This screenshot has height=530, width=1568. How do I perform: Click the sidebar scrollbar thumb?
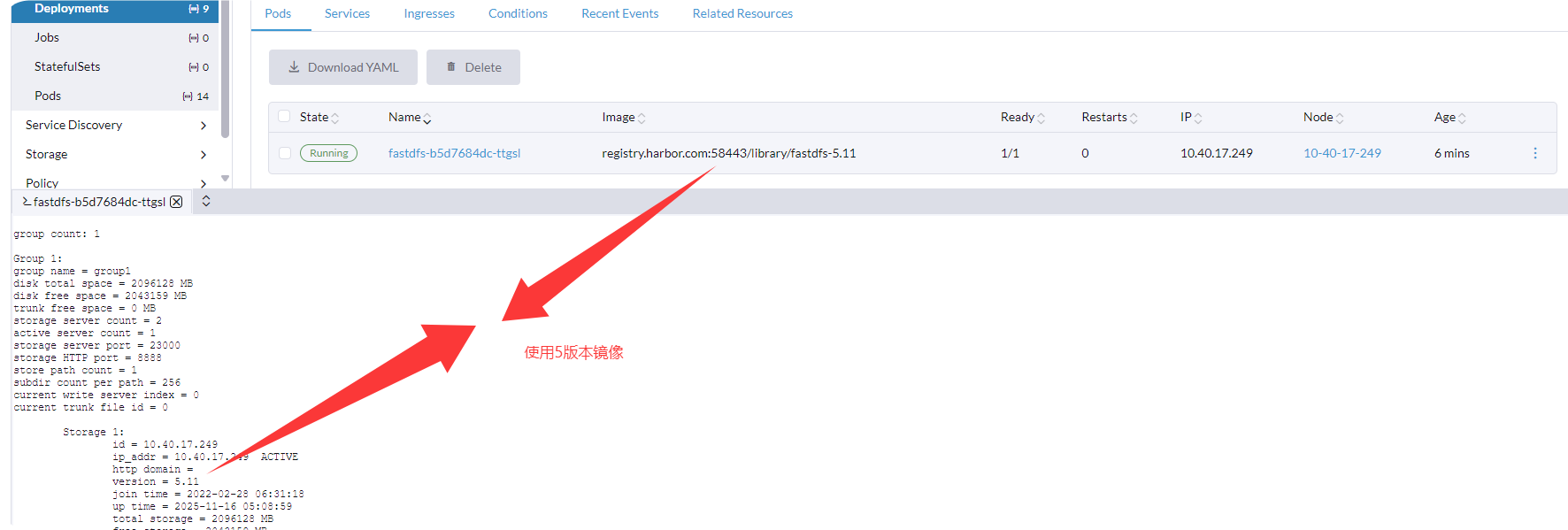tap(225, 69)
